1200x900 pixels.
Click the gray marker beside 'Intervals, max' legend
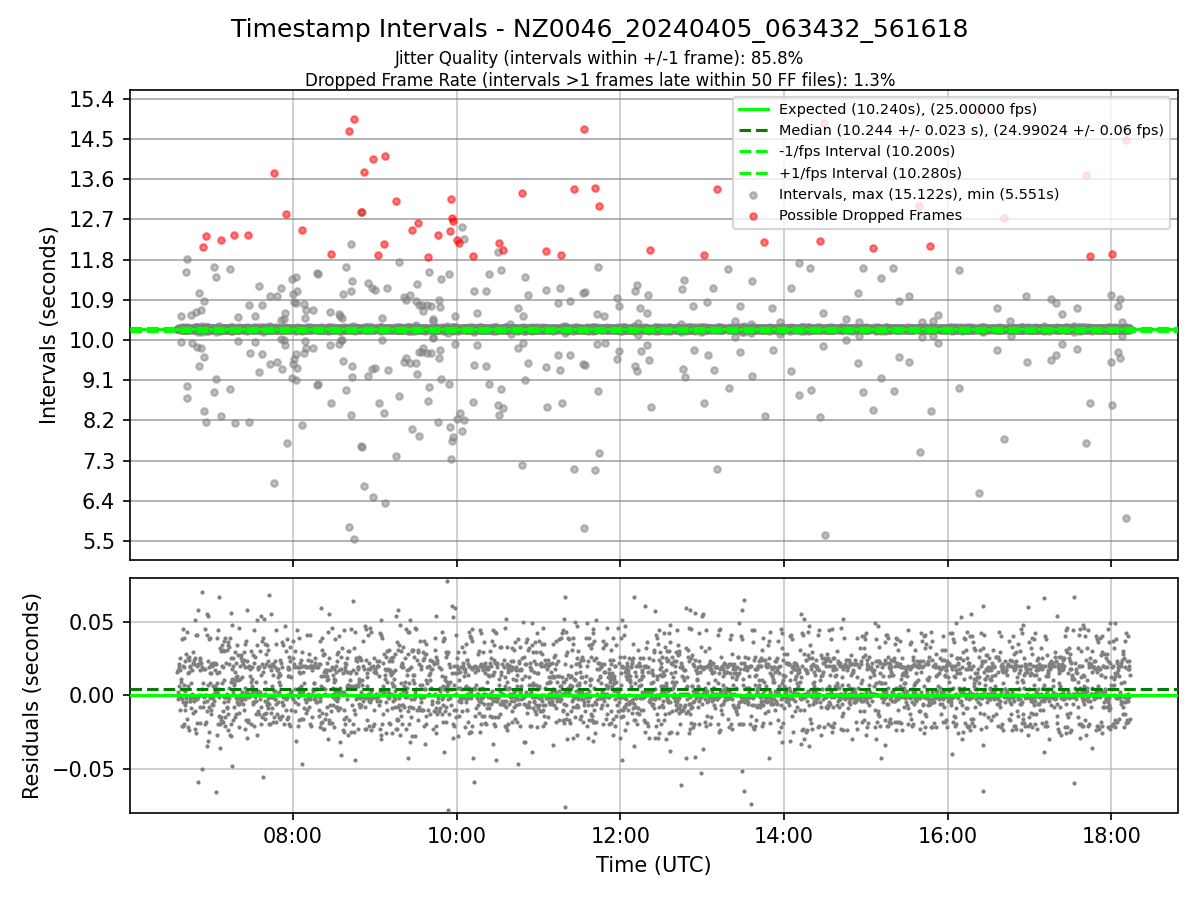point(754,194)
